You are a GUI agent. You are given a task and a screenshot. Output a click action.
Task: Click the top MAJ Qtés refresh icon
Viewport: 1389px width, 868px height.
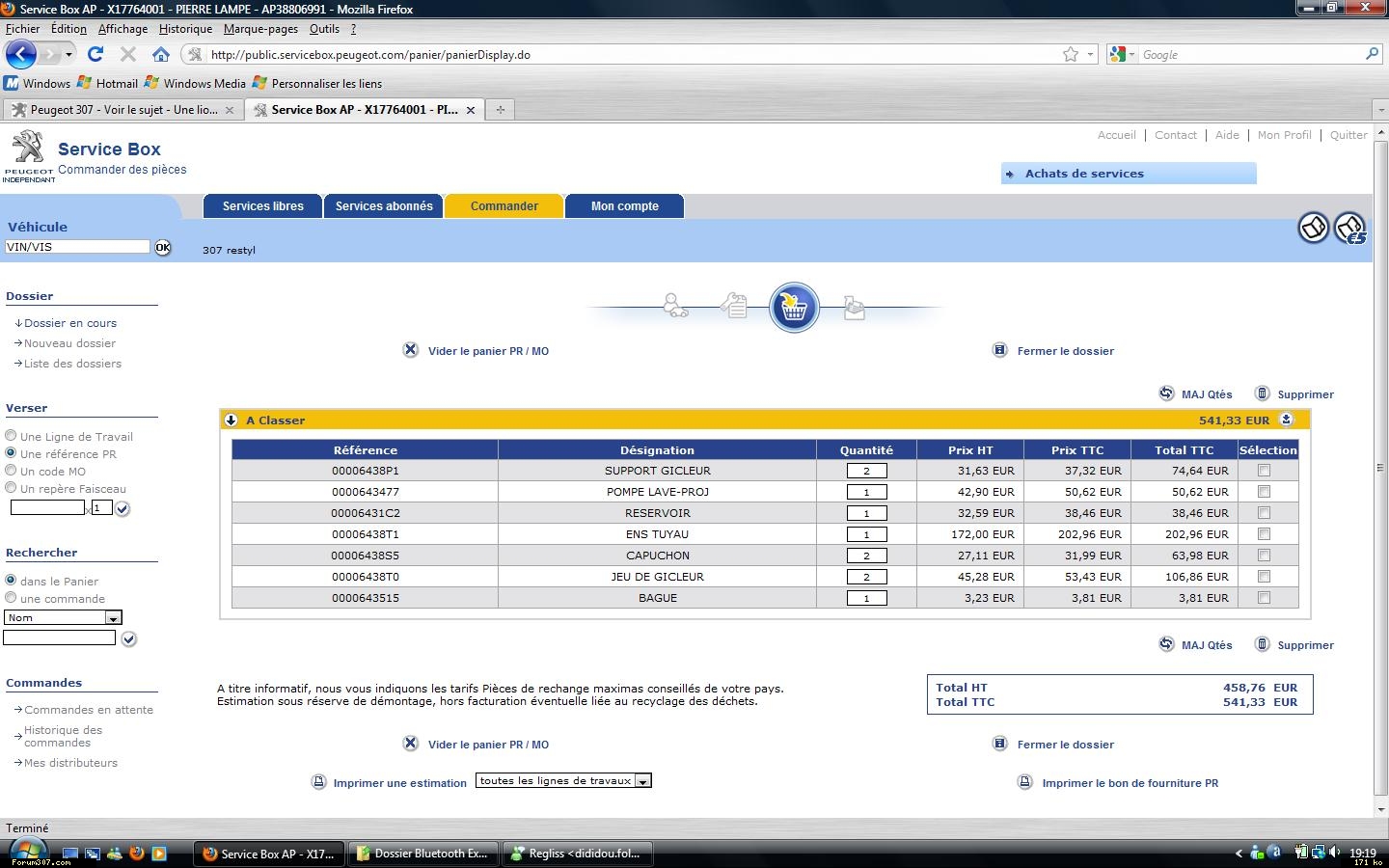1166,393
